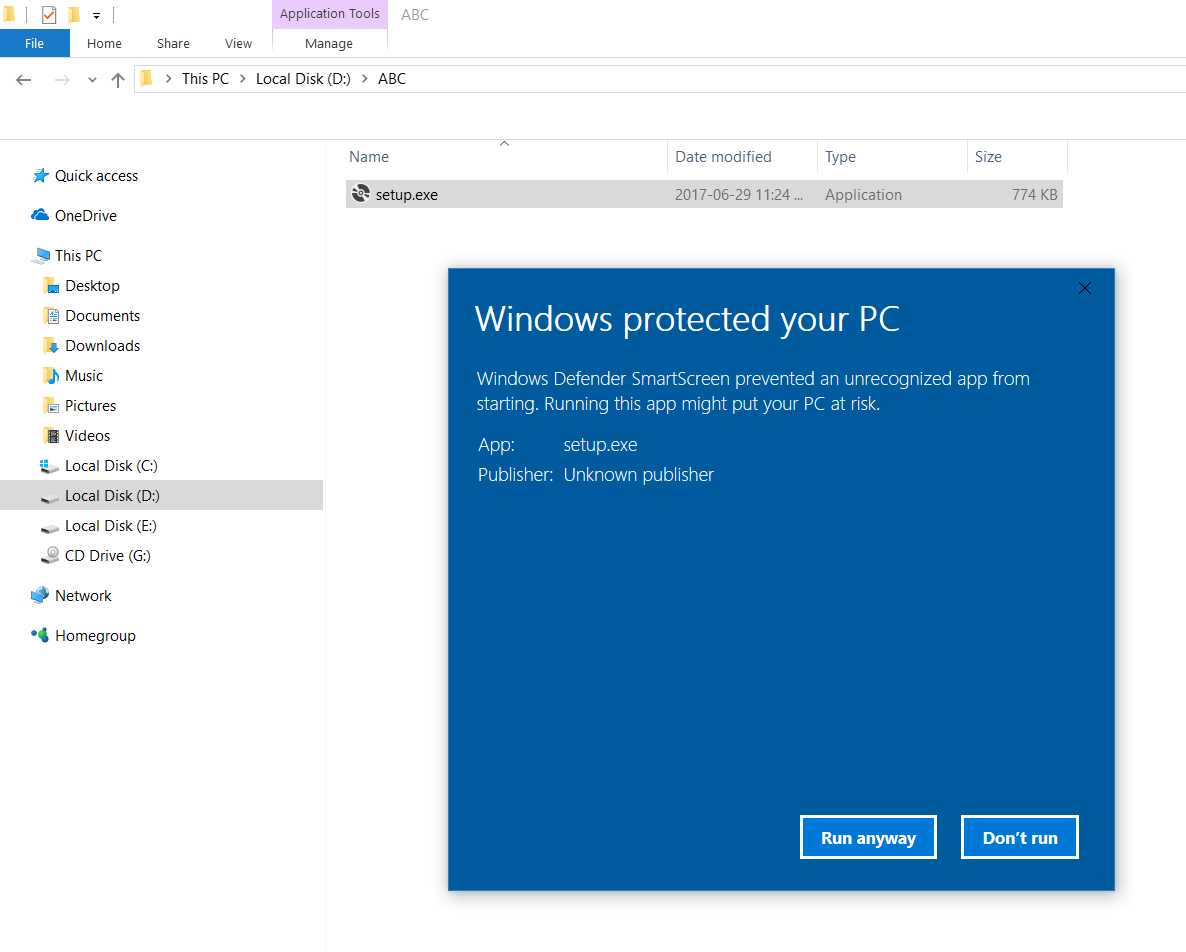
Task: Click the Quick access star icon
Action: click(x=41, y=175)
